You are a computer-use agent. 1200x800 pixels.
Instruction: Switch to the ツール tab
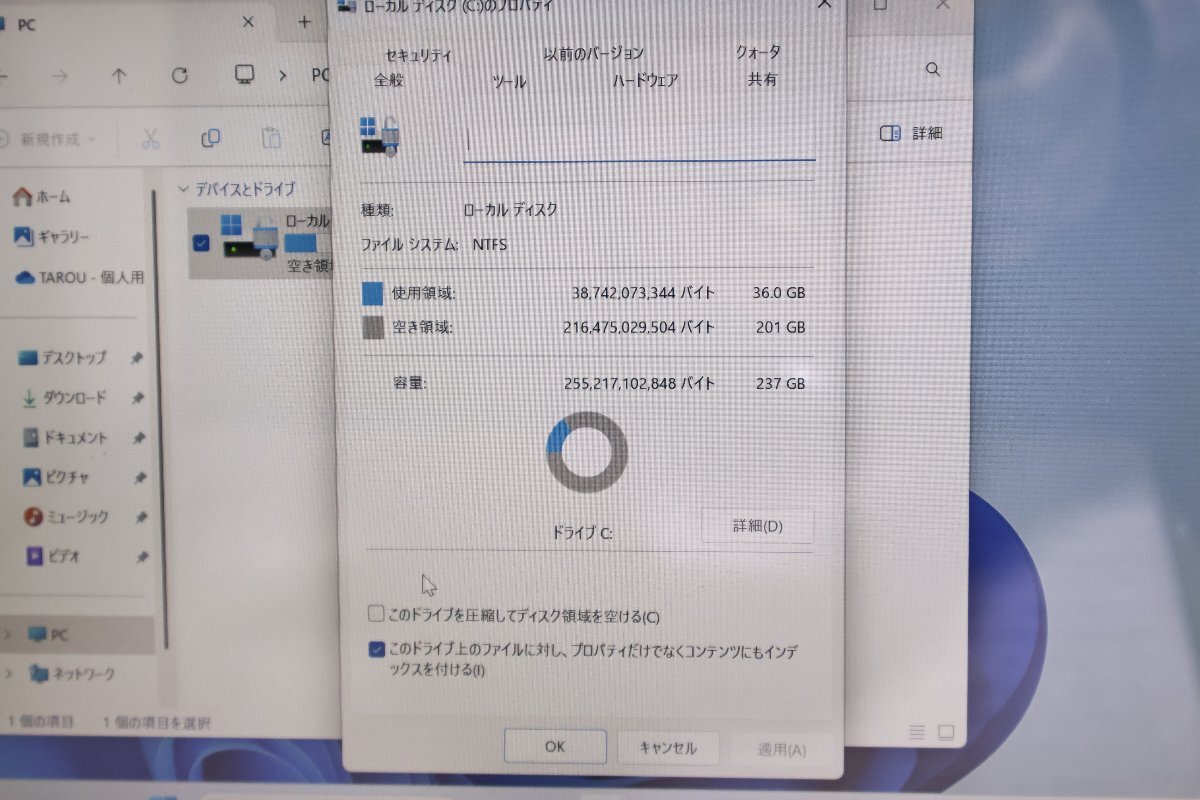point(509,83)
